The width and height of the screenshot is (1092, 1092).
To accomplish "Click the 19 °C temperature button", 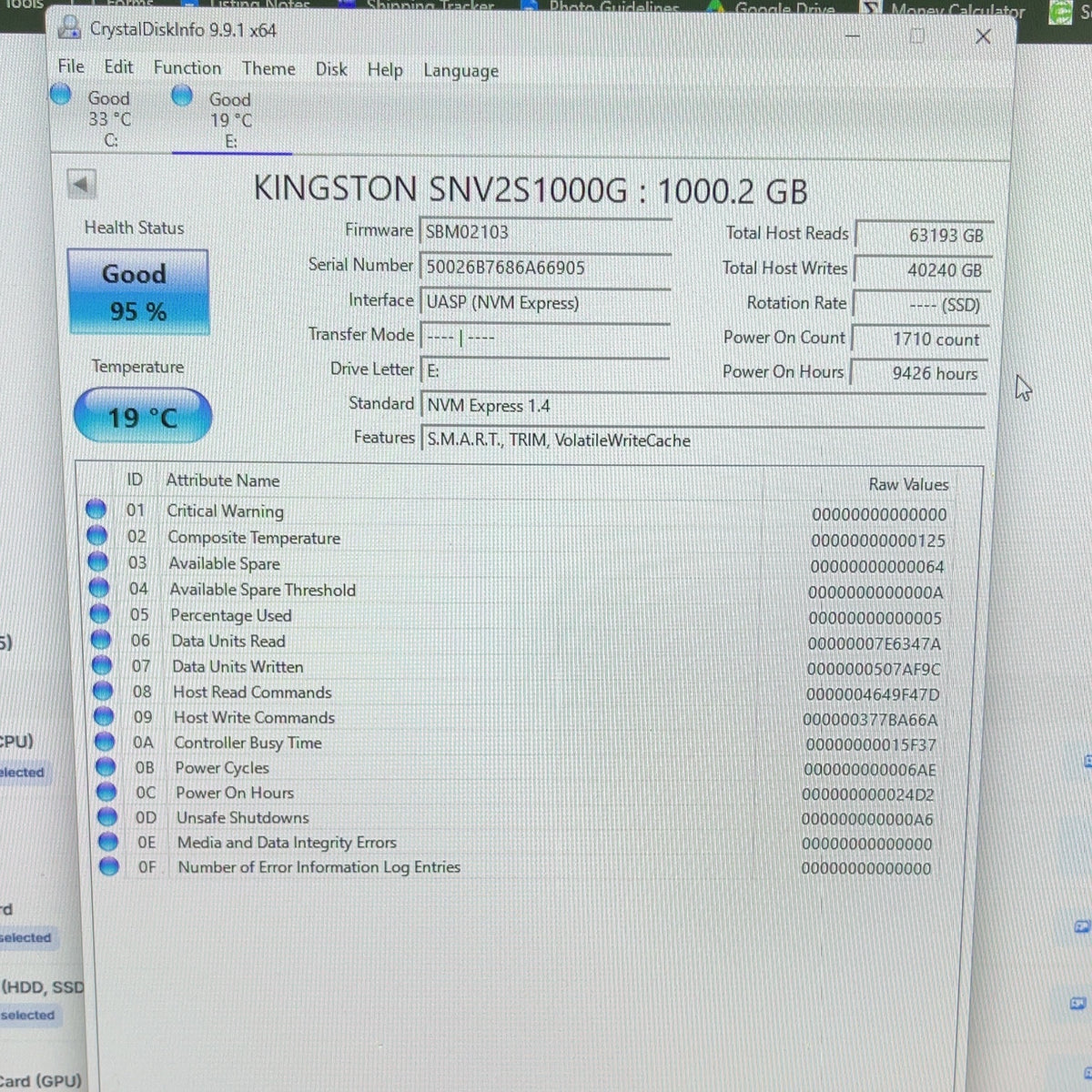I will coord(142,417).
